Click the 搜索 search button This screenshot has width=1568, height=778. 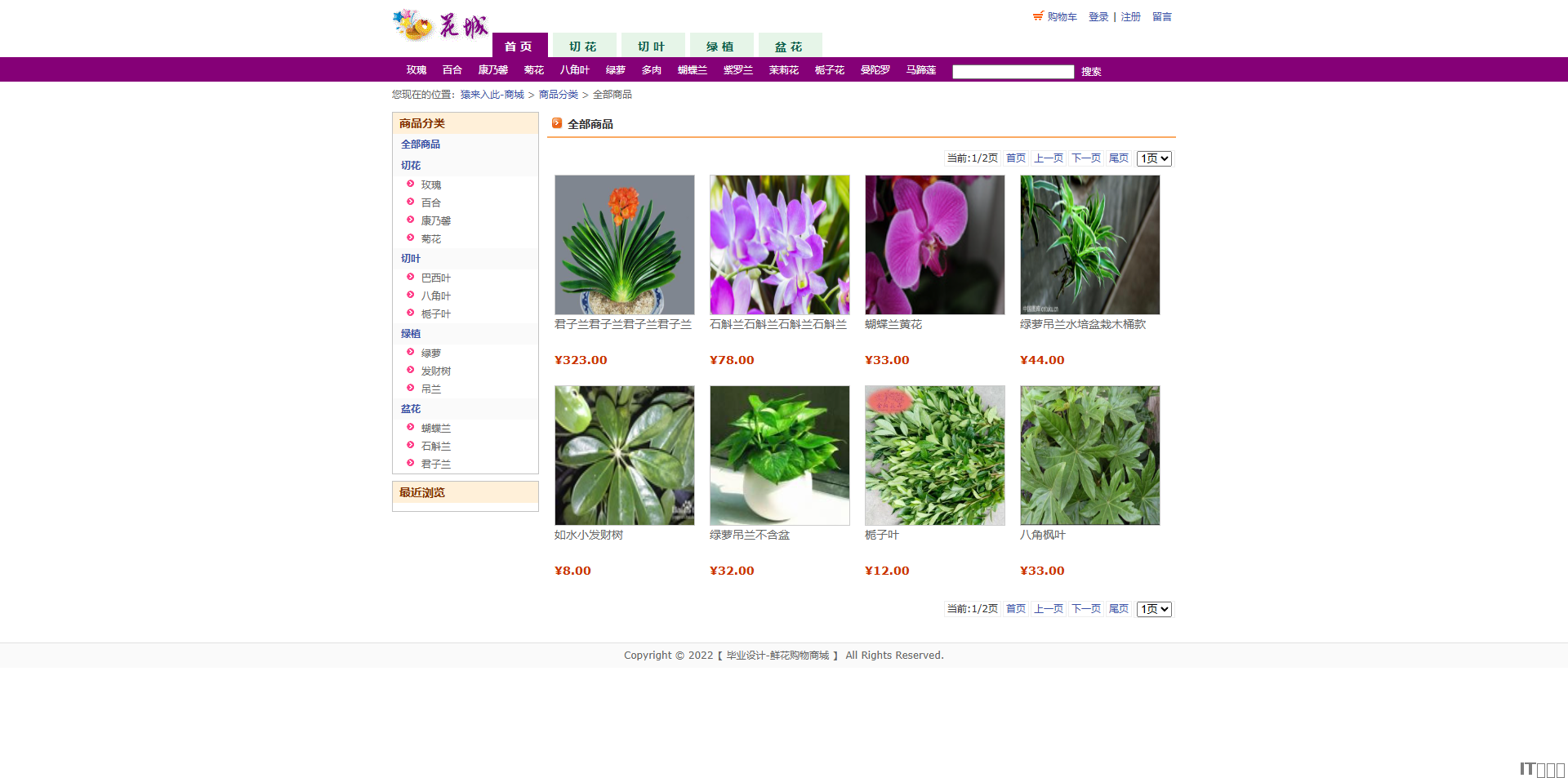tap(1091, 72)
